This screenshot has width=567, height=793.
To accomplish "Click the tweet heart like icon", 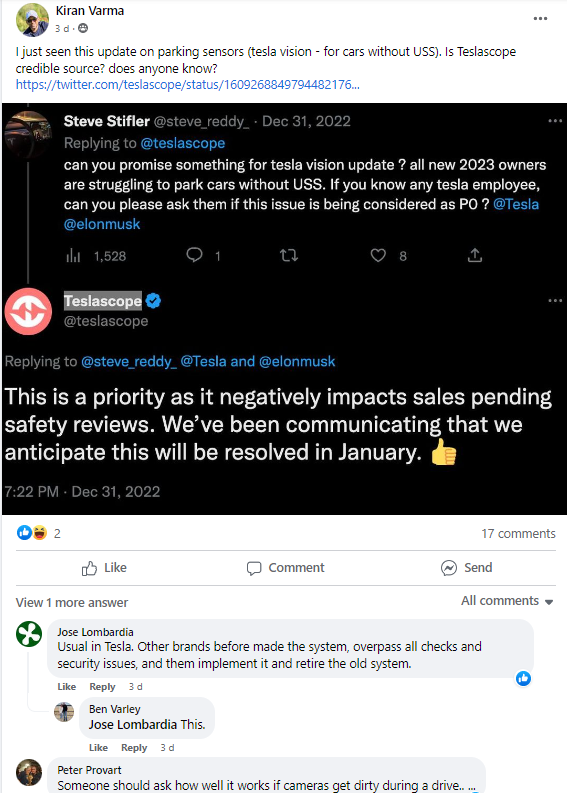I will 378,255.
